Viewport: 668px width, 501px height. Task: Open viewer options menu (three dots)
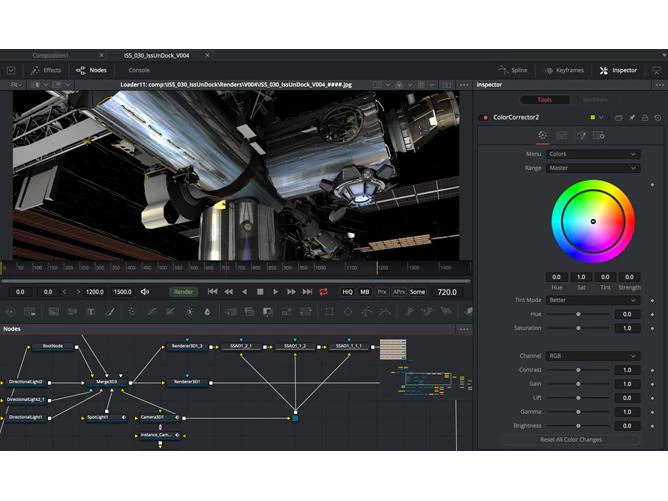(x=464, y=85)
